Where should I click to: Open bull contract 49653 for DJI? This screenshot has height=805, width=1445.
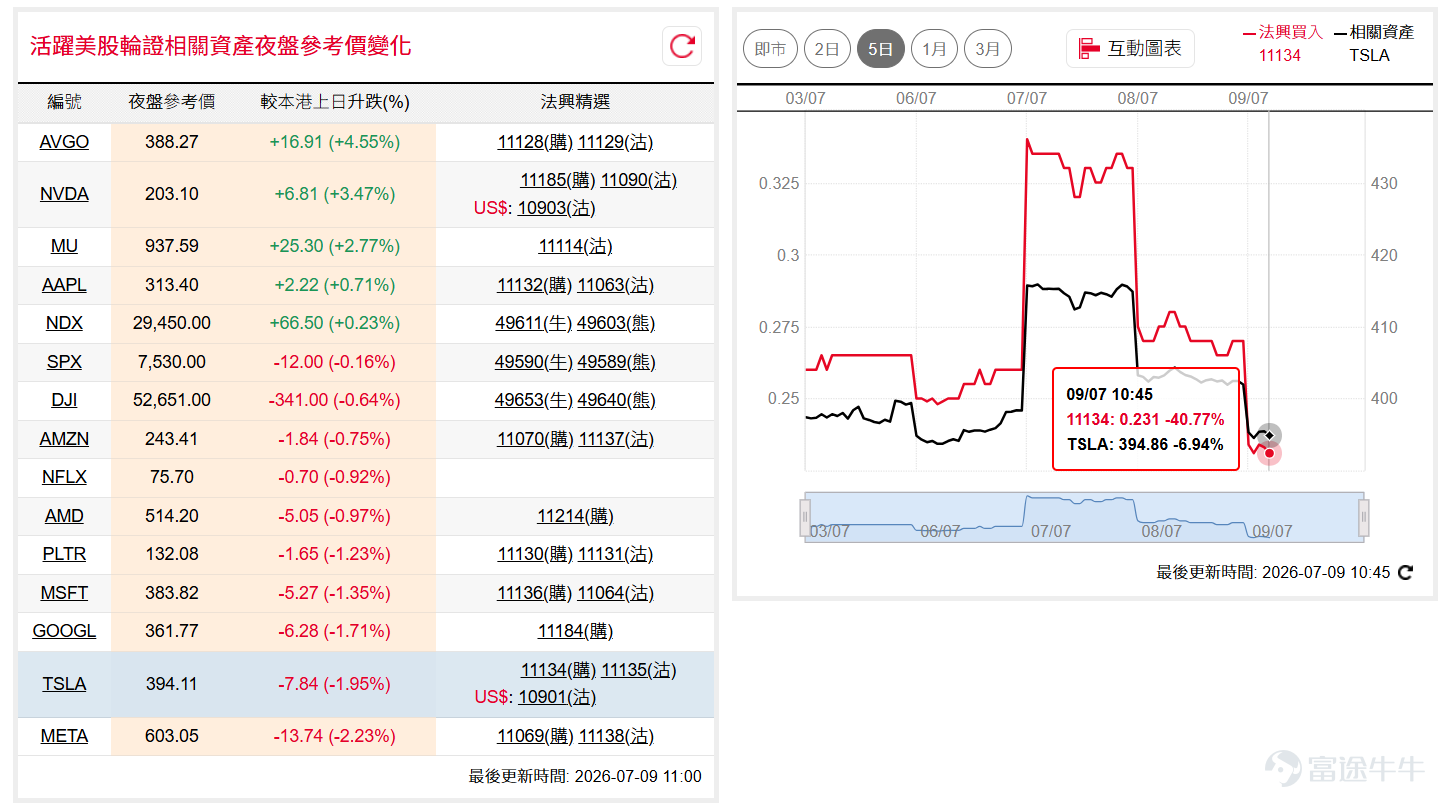tap(534, 400)
